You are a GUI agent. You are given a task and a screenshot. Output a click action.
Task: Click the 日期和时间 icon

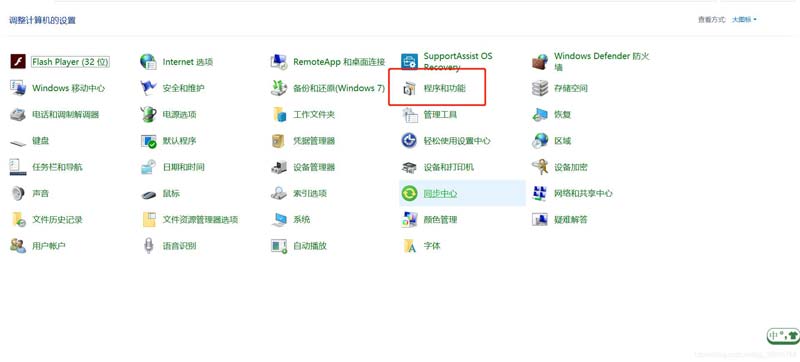[148, 167]
